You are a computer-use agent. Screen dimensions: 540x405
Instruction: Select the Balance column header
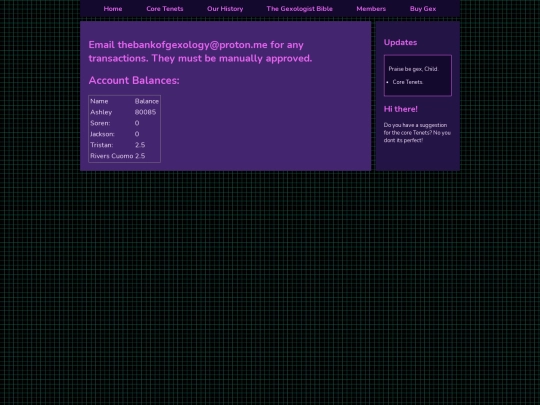click(147, 101)
